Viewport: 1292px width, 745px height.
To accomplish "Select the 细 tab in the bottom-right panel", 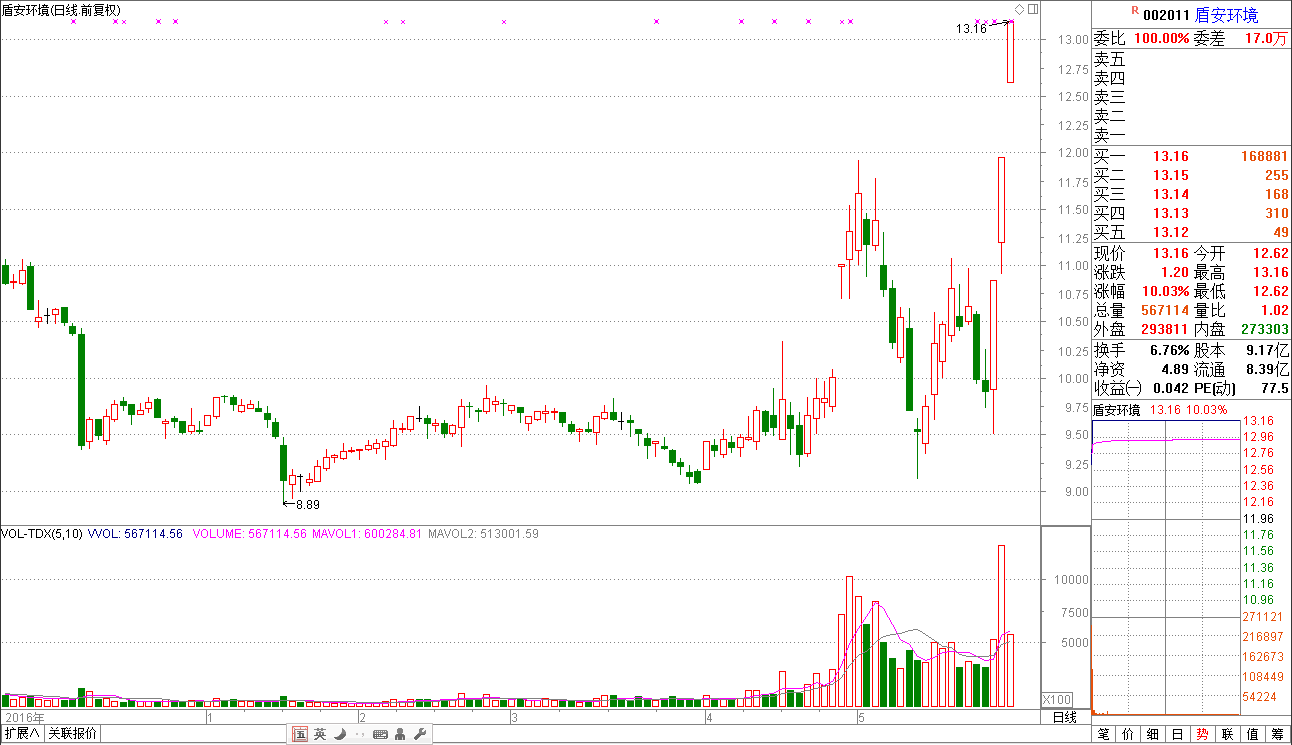I will [1154, 734].
